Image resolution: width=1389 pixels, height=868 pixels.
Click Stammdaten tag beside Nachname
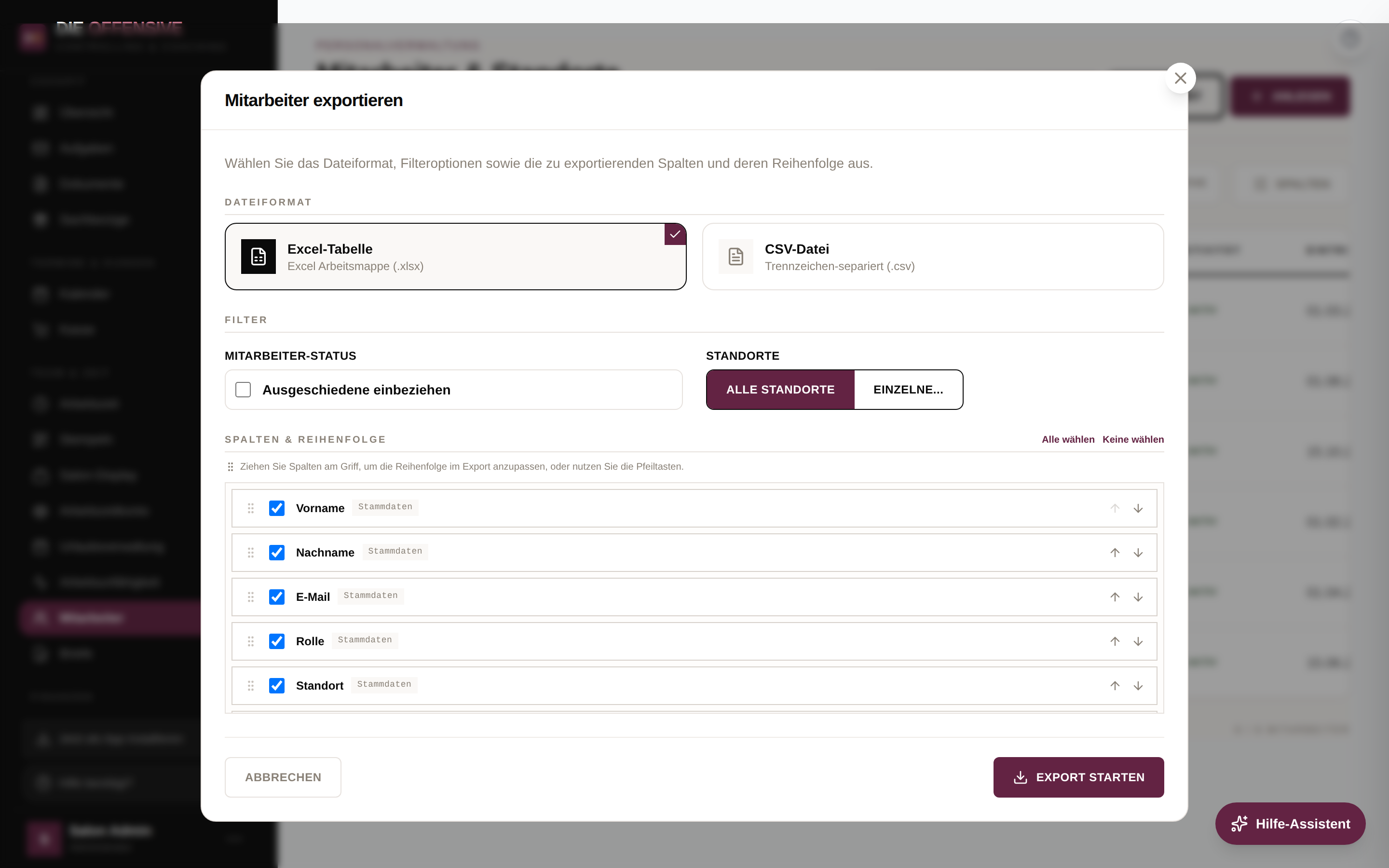[395, 551]
